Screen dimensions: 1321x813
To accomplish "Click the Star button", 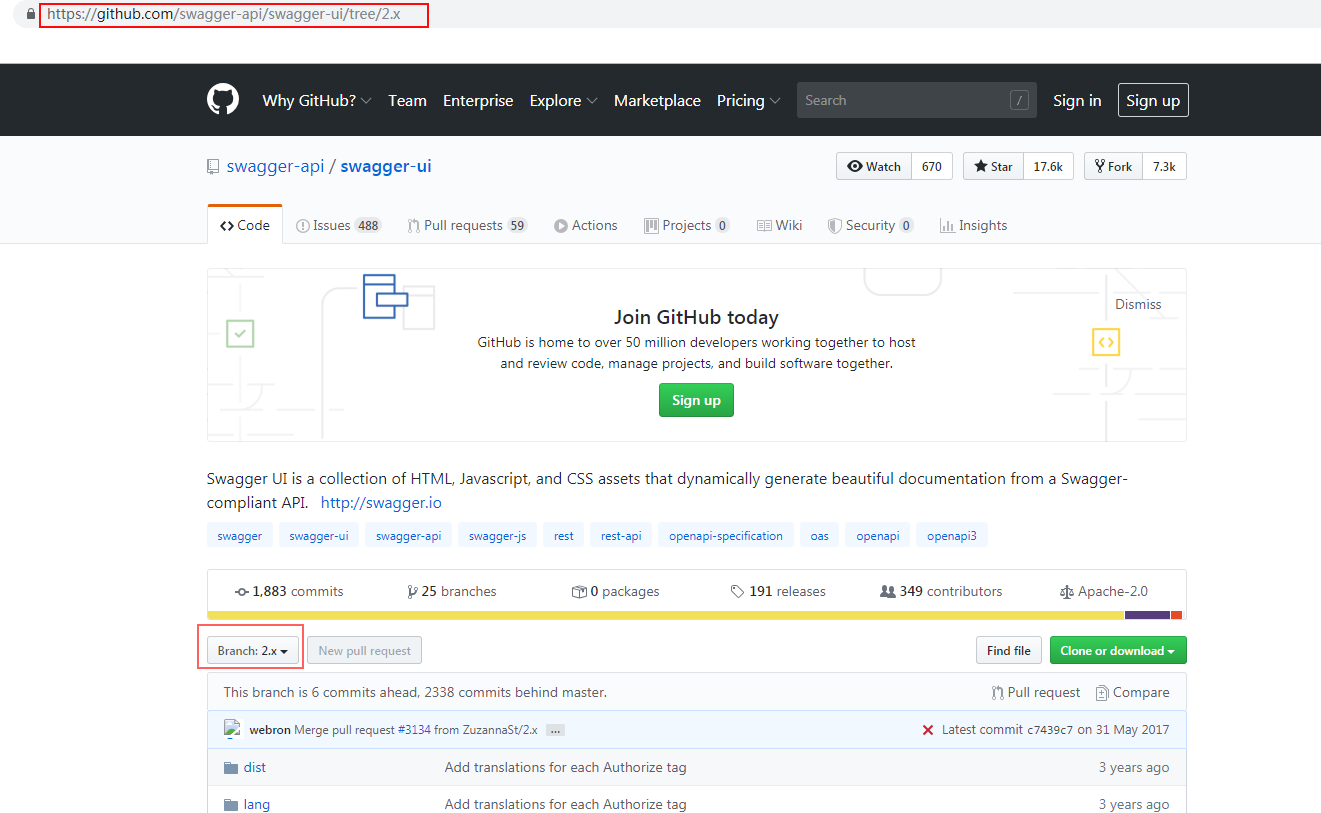I will point(993,166).
